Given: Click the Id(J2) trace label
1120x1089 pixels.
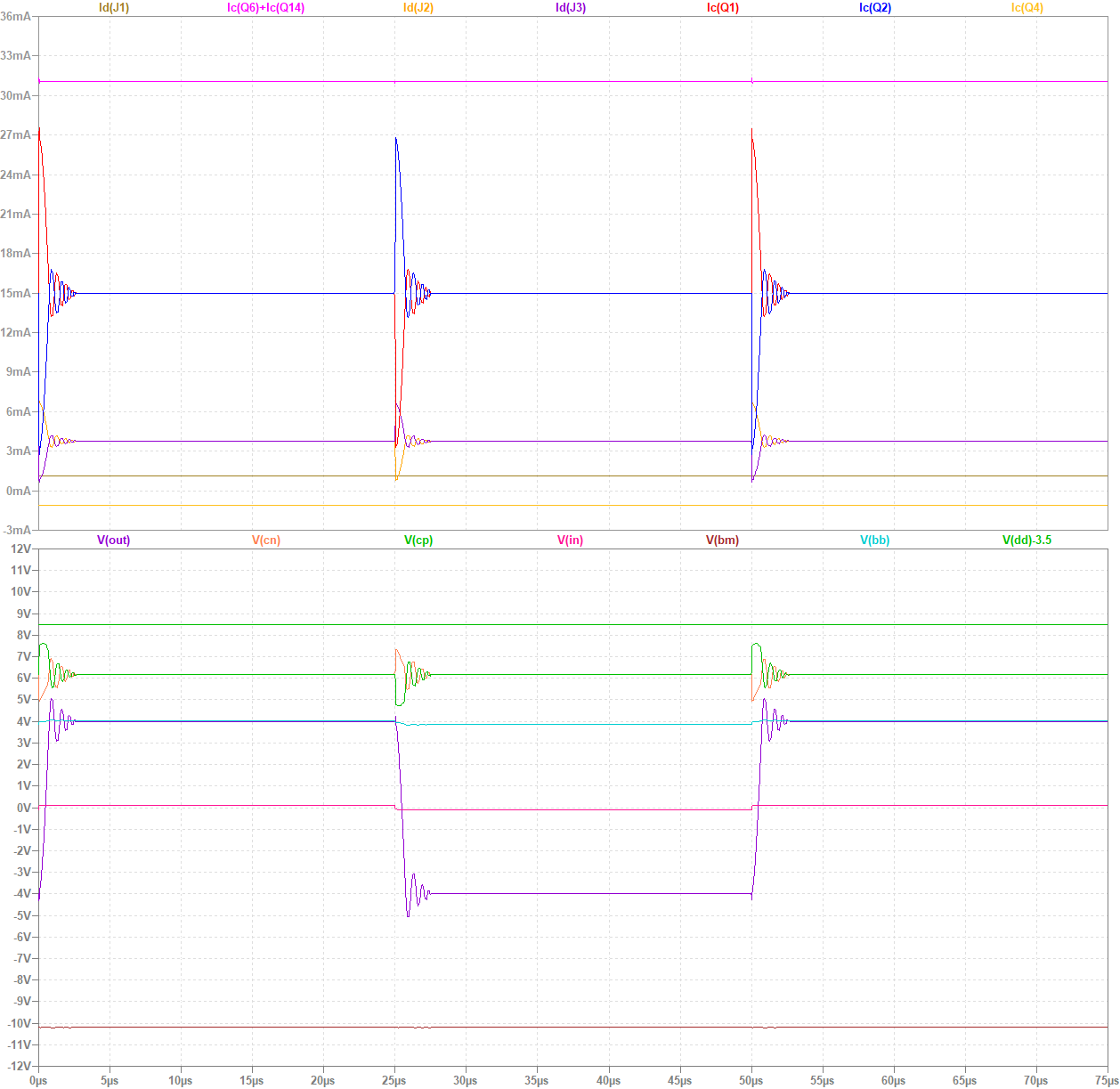Looking at the screenshot, I should (x=418, y=8).
